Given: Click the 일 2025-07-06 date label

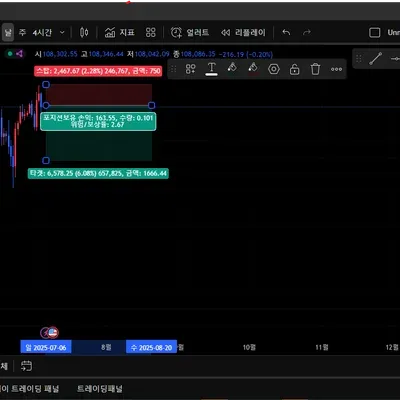Looking at the screenshot, I should click(46, 347).
